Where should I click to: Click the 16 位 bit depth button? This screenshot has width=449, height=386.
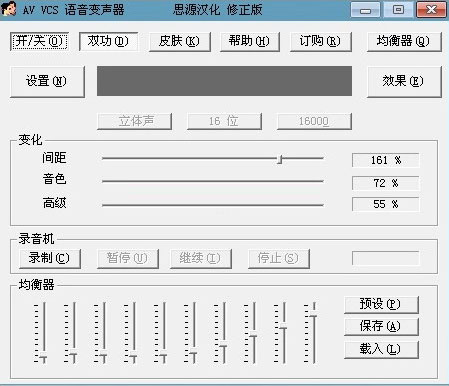224,121
